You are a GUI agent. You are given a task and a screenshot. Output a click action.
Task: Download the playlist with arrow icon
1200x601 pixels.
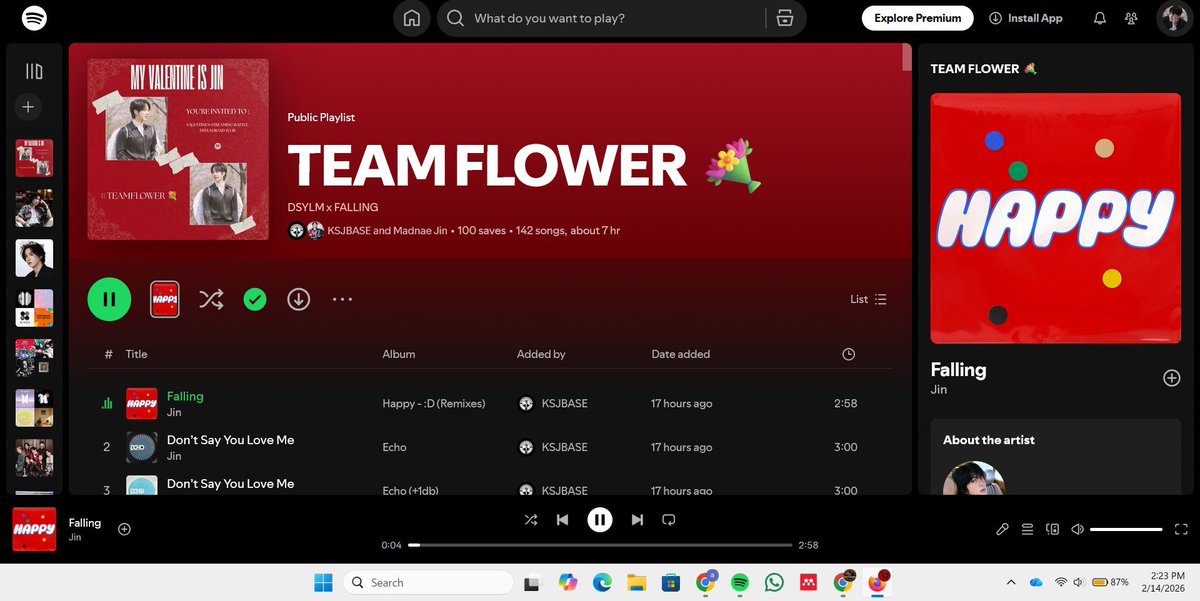click(x=298, y=299)
